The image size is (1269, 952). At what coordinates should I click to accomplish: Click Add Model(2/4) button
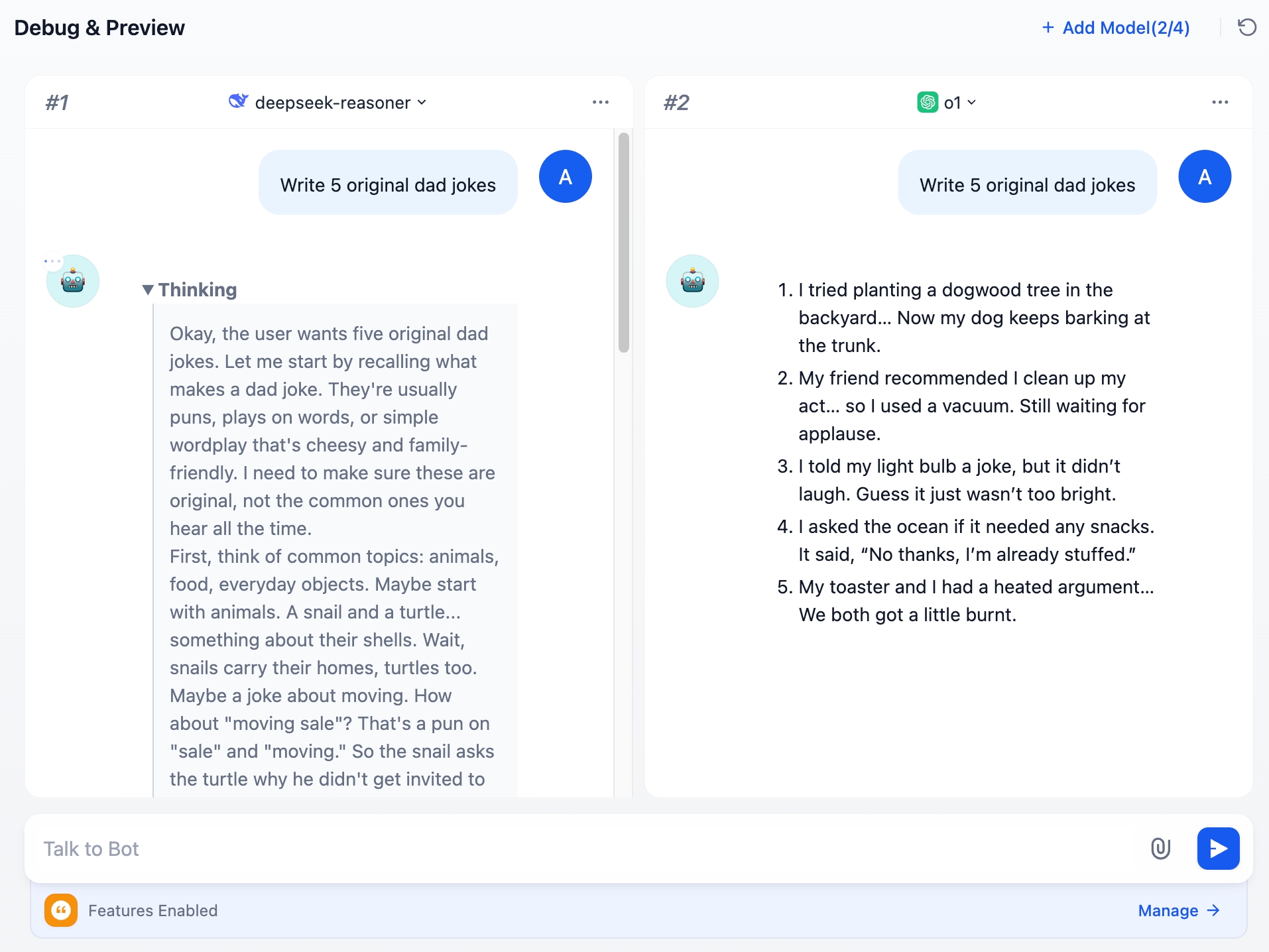pyautogui.click(x=1116, y=28)
